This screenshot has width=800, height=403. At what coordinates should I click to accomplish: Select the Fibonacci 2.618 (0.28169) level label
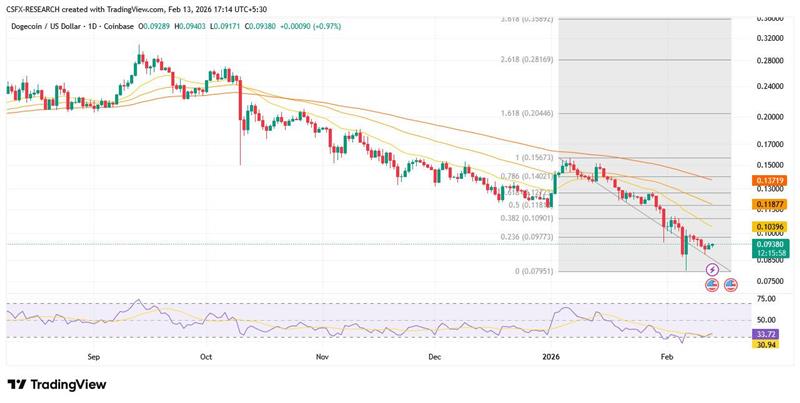526,59
